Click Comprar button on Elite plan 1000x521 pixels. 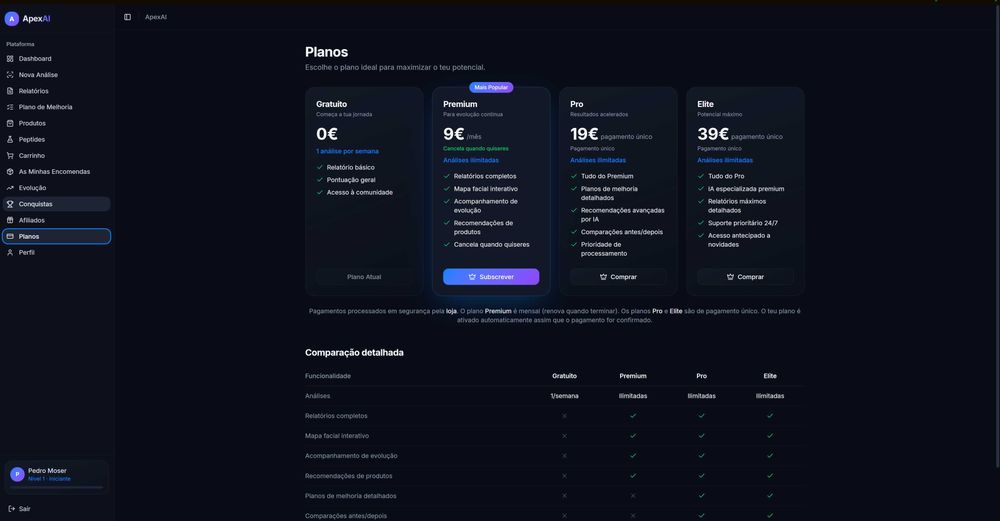pyautogui.click(x=745, y=277)
